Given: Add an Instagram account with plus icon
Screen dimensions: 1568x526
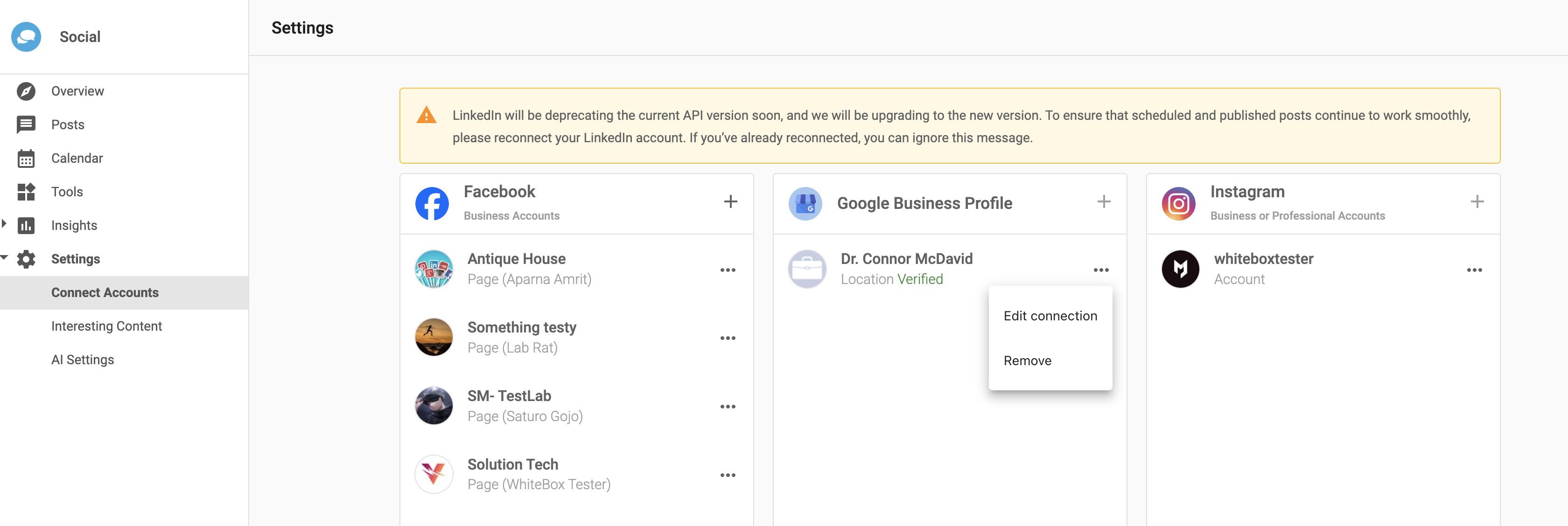Looking at the screenshot, I should pyautogui.click(x=1477, y=202).
